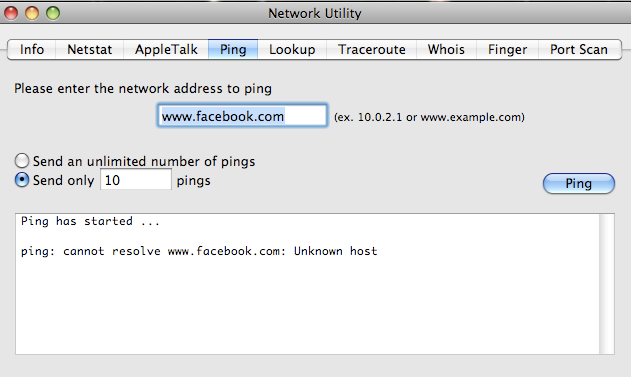Viewport: 631px width, 377px height.
Task: Close the Network Utility window
Action: 11,13
